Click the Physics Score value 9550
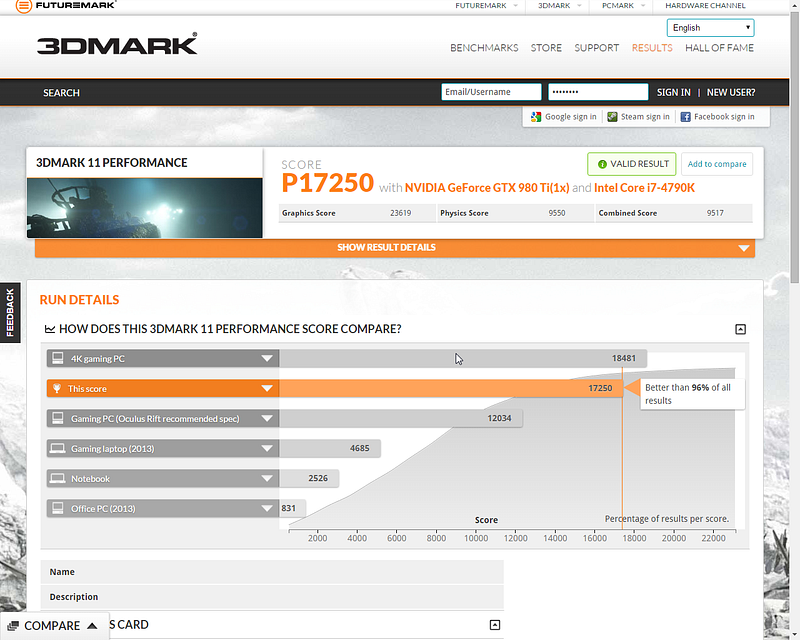This screenshot has height=640, width=800. click(557, 213)
